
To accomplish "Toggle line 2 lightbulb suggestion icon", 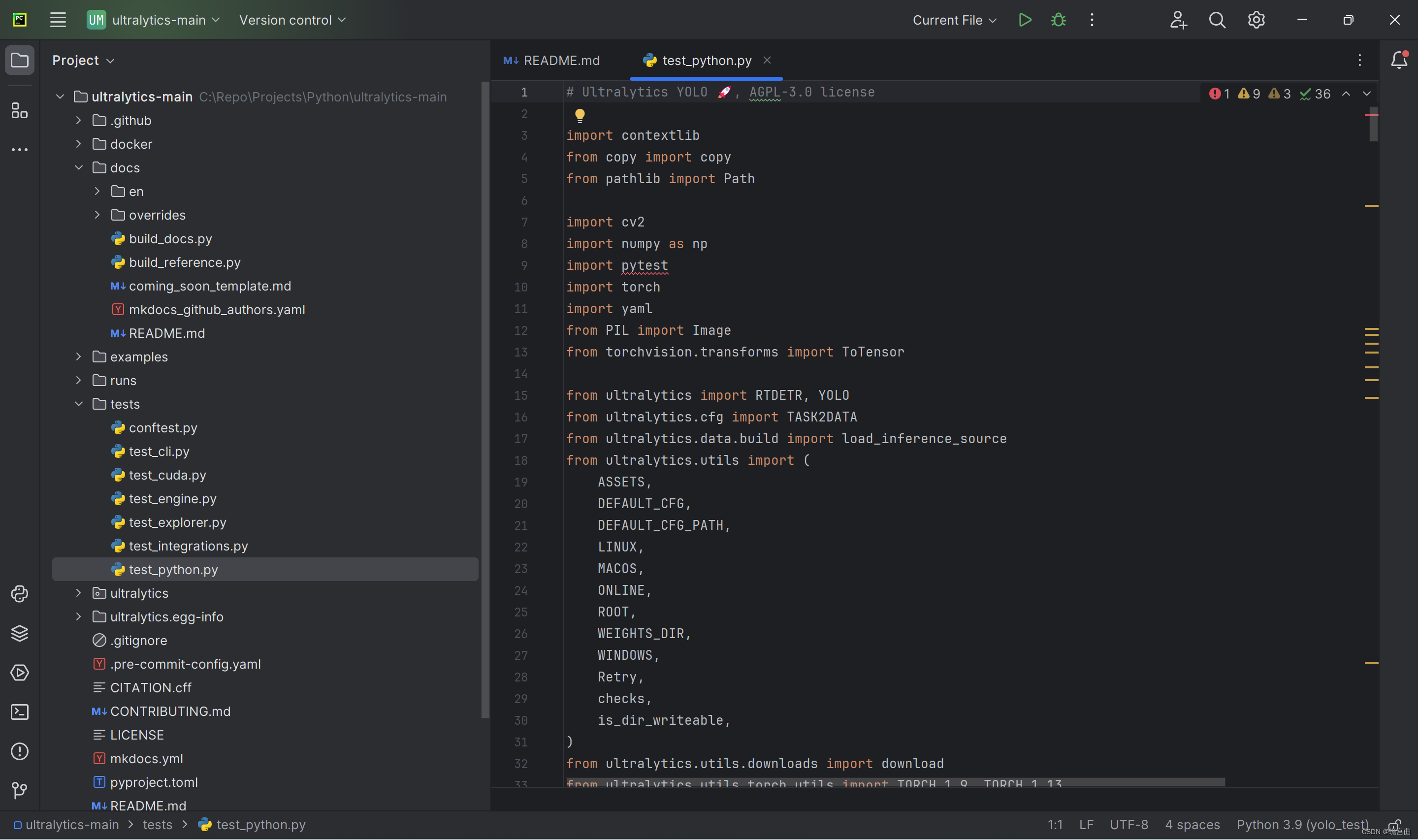I will coord(580,114).
